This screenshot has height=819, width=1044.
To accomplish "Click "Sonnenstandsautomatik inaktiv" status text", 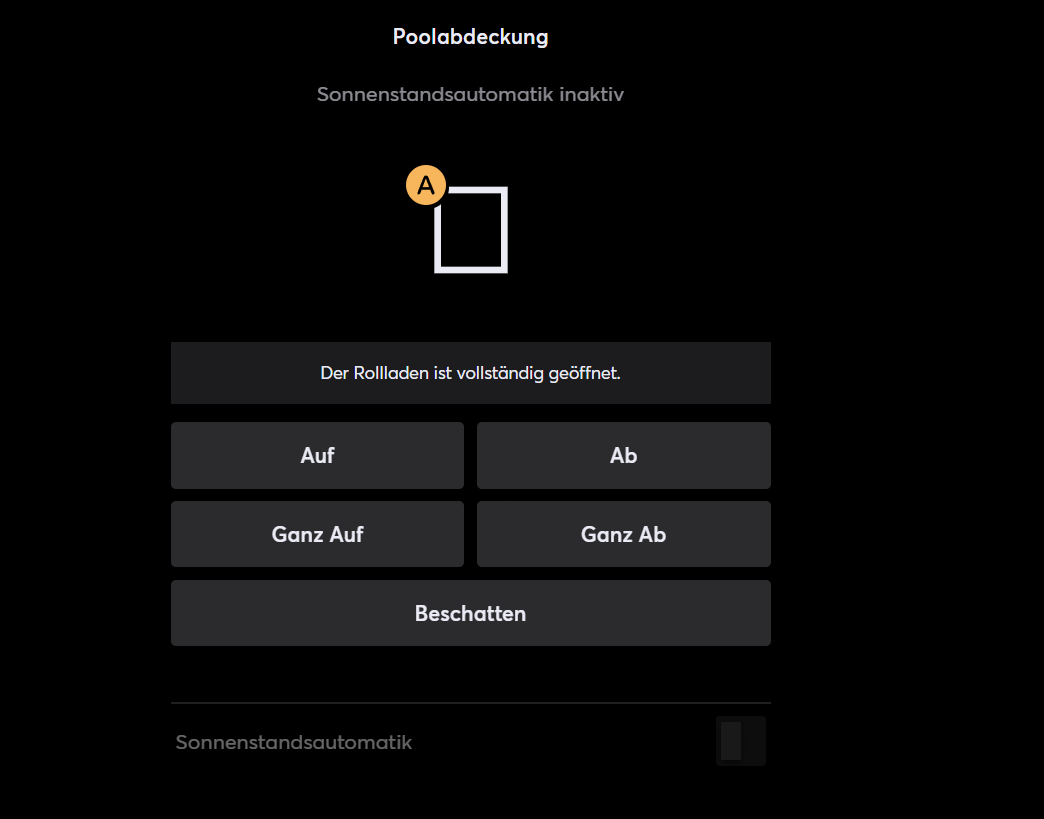I will (x=470, y=95).
